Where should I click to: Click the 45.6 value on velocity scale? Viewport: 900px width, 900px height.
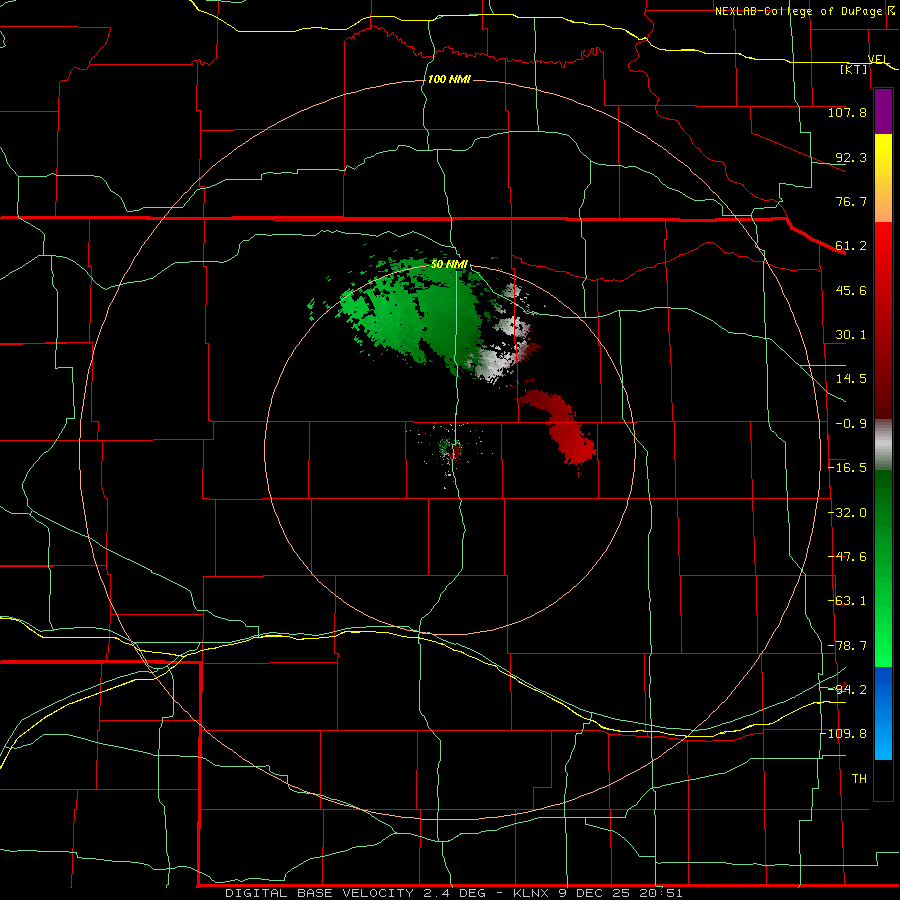(x=851, y=290)
